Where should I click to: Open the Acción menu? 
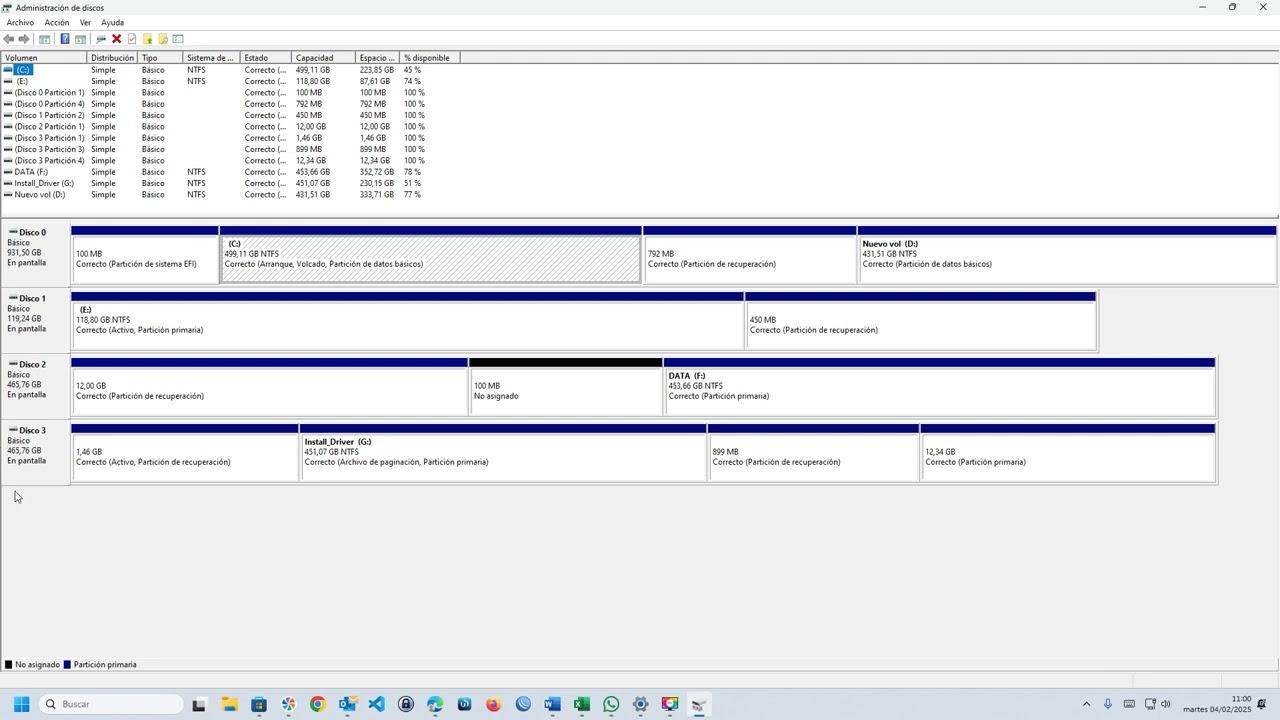(x=55, y=22)
